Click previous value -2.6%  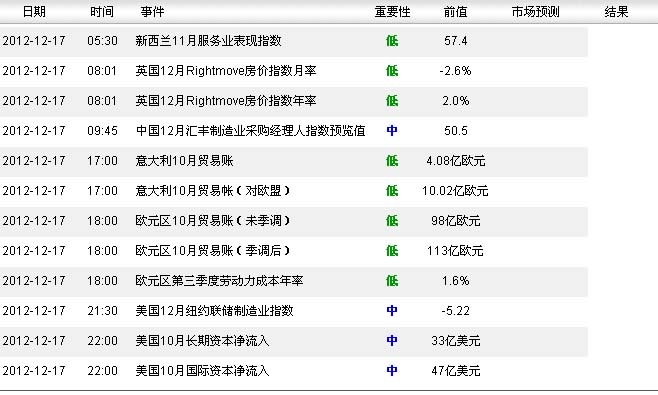(455, 71)
